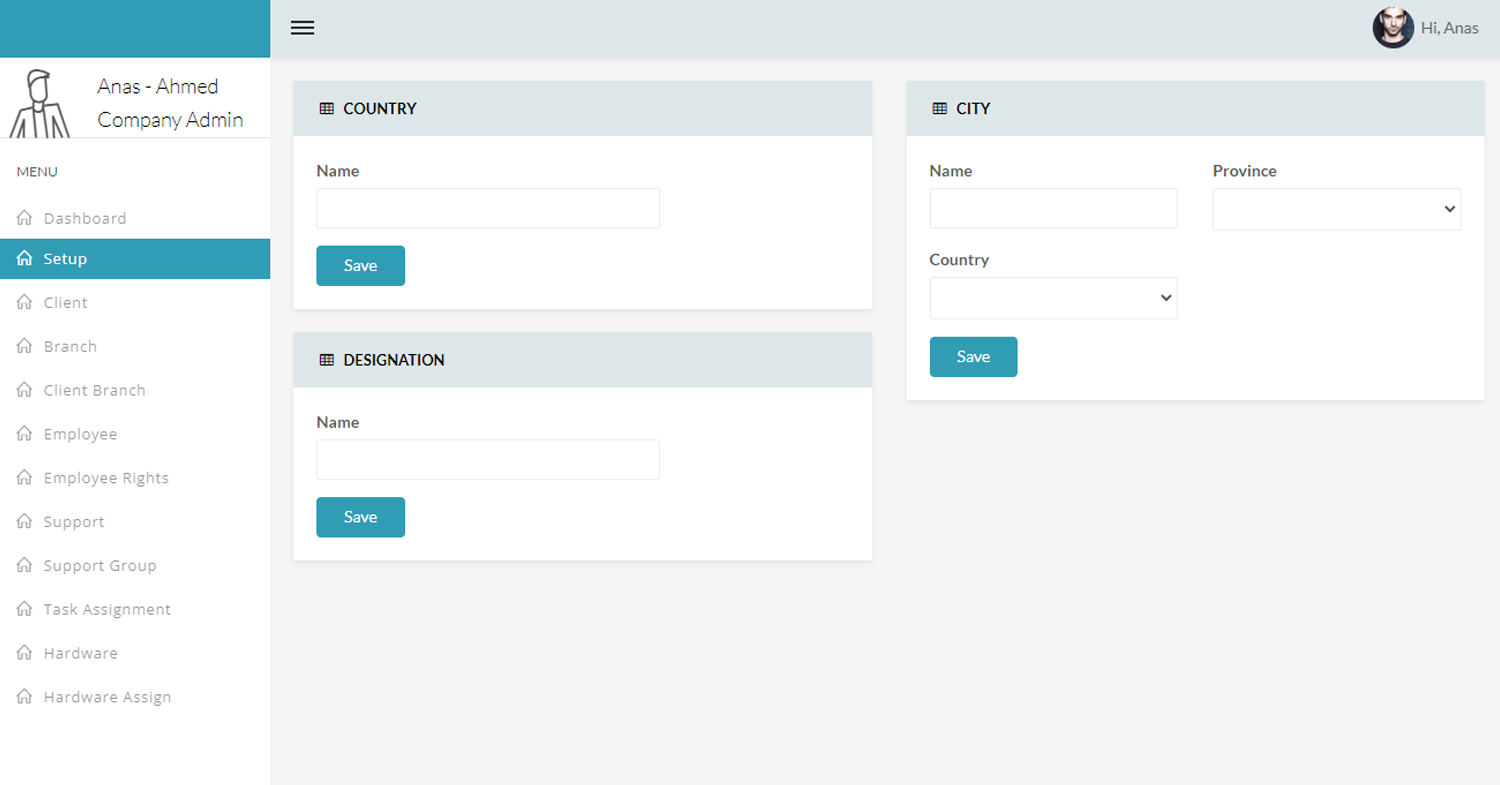The width and height of the screenshot is (1500, 785).
Task: Click the home icon beside Hardware Assign
Action: click(x=25, y=697)
